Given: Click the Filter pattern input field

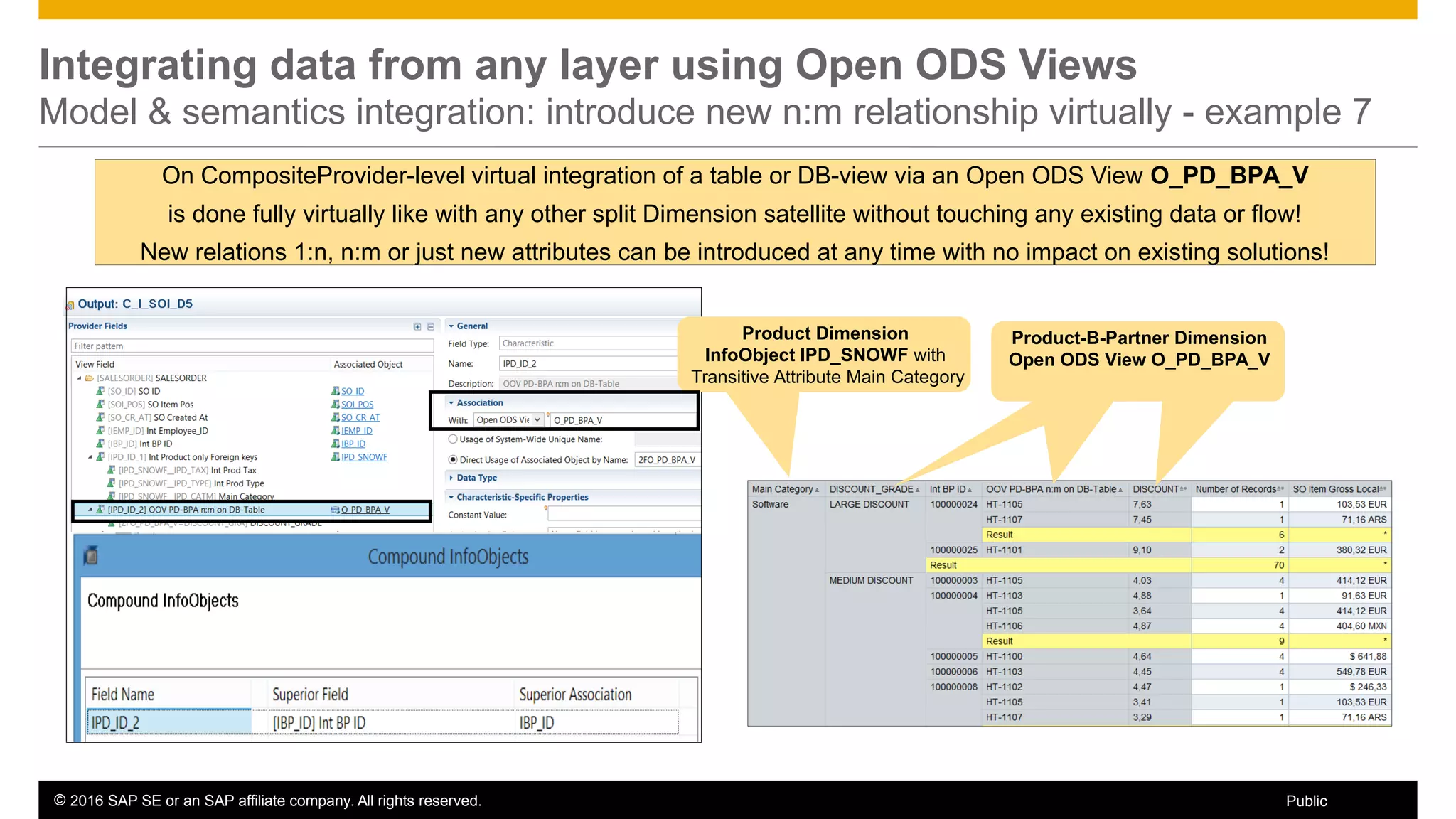Looking at the screenshot, I should (252, 346).
